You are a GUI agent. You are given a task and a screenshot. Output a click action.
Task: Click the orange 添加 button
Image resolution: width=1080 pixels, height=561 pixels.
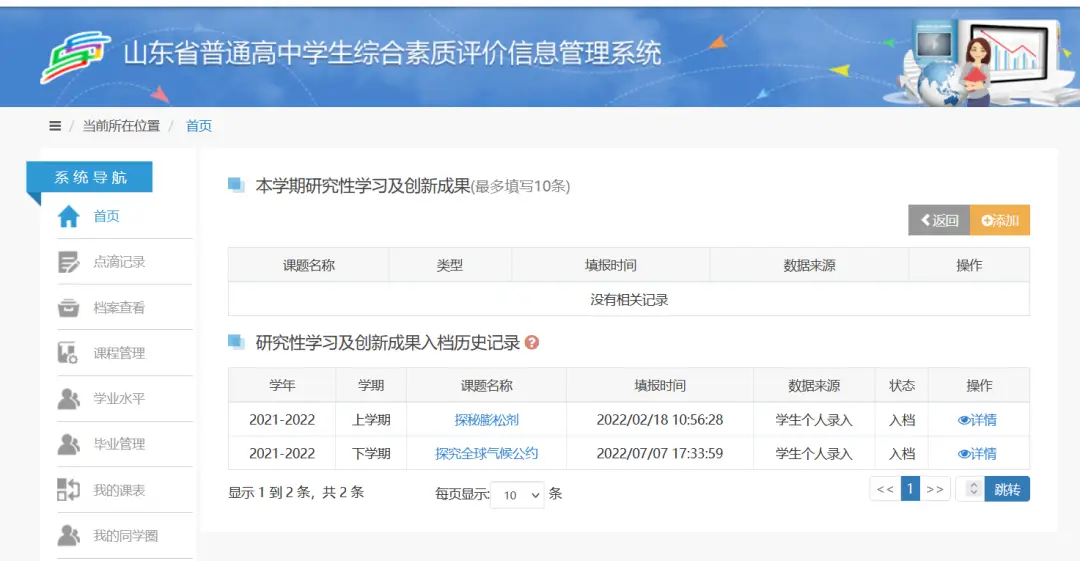pos(999,220)
